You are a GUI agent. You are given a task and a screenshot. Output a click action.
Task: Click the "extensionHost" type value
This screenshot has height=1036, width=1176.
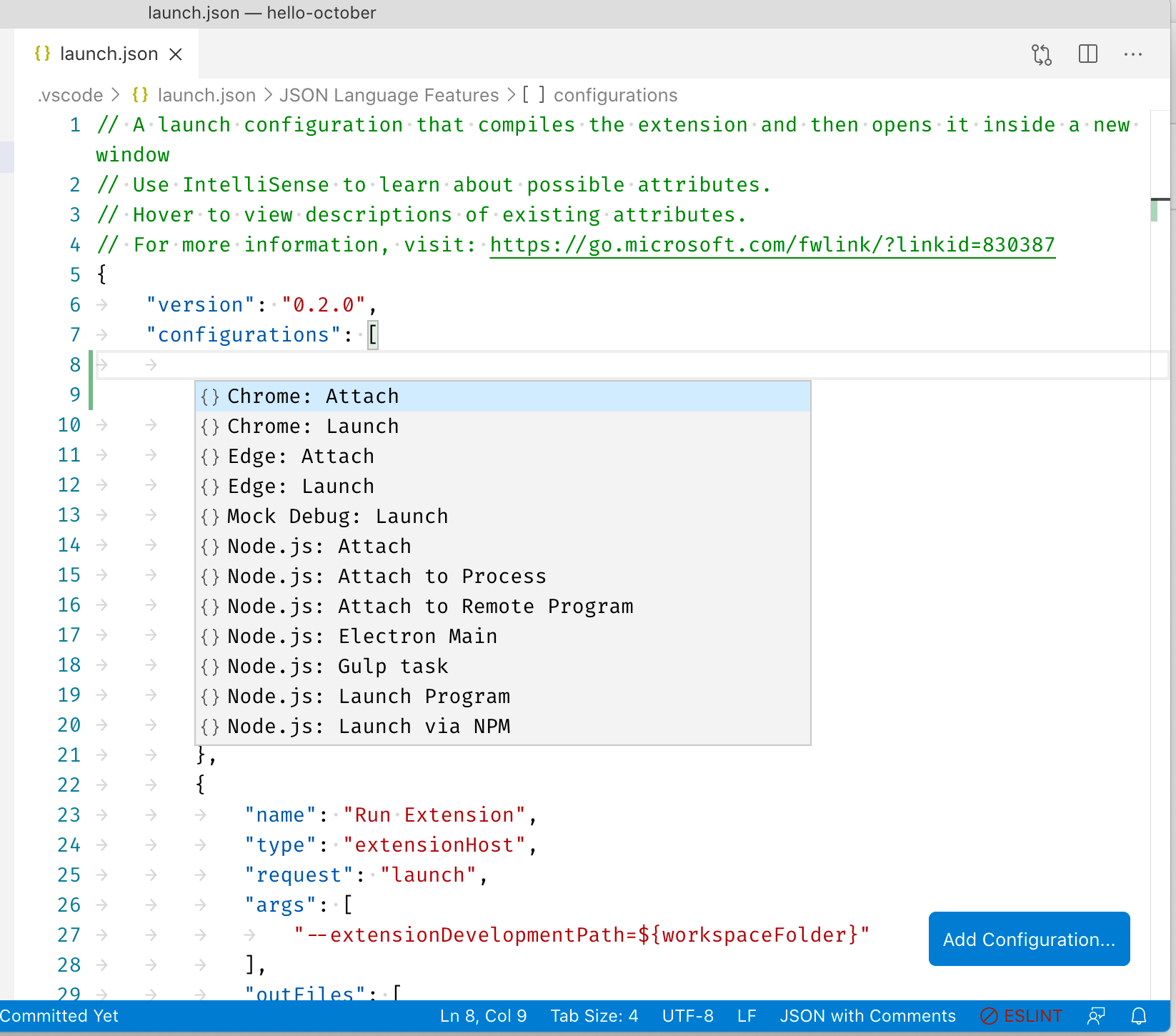[x=434, y=845]
